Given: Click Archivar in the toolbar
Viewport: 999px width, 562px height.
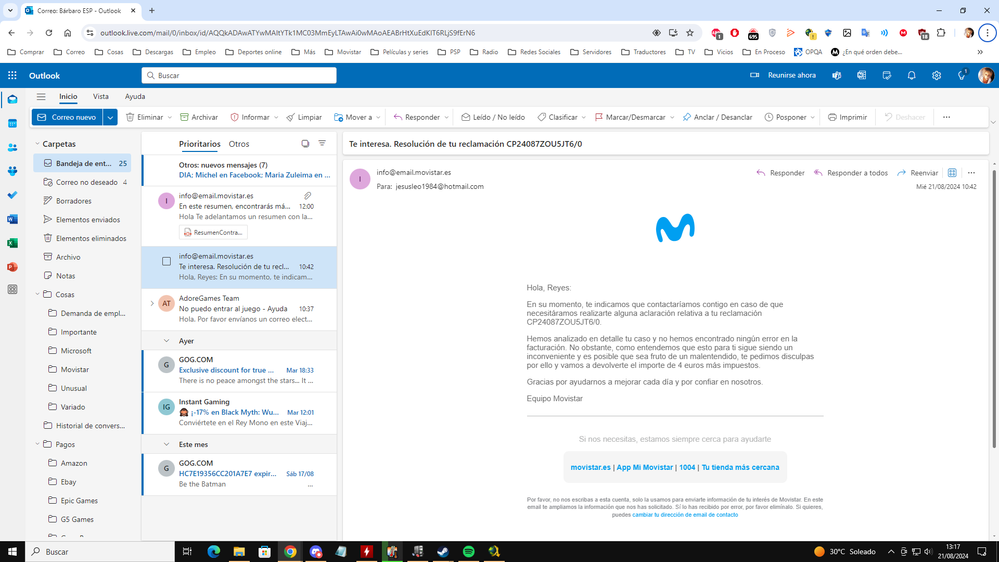Looking at the screenshot, I should pos(199,117).
